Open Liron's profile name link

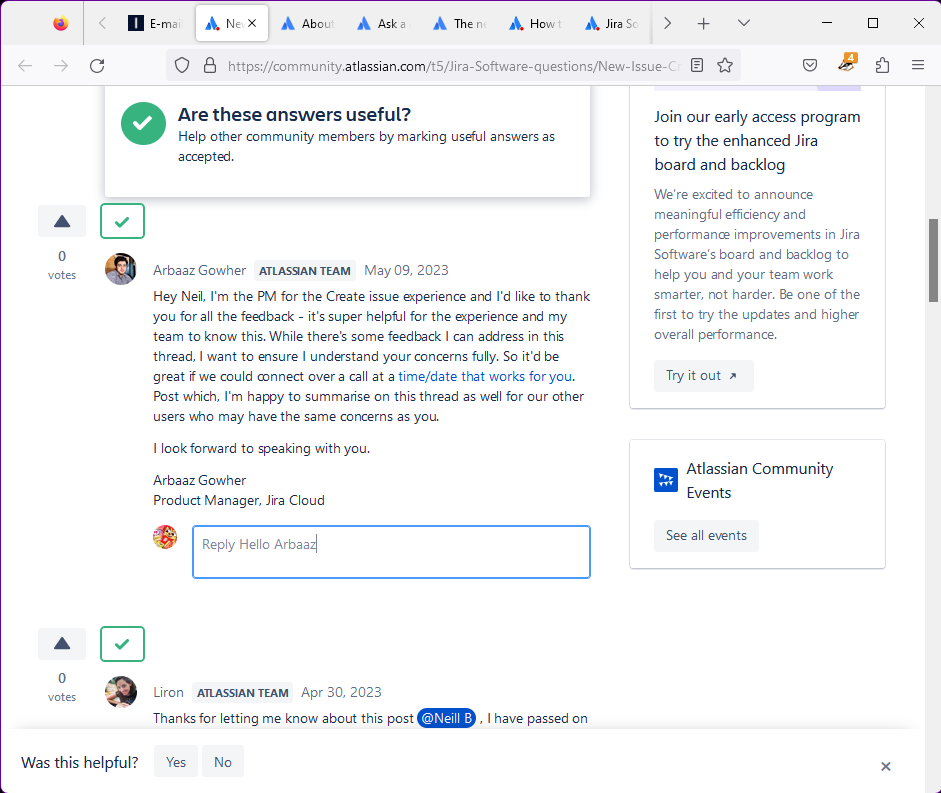click(x=168, y=693)
